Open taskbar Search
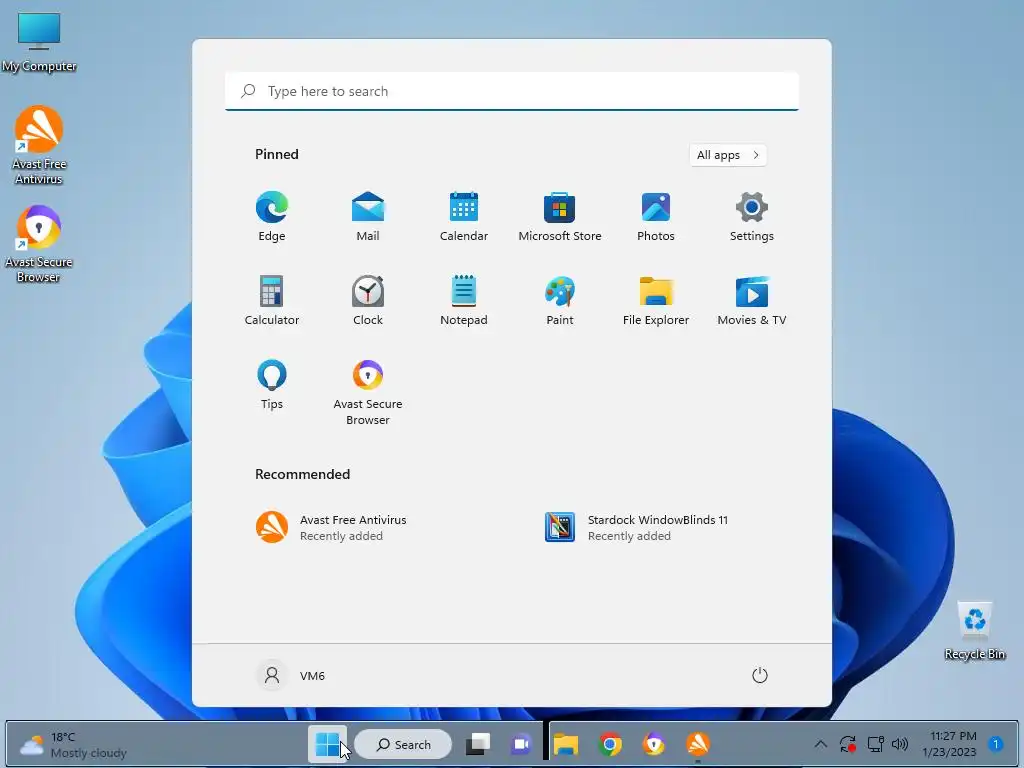 click(404, 744)
